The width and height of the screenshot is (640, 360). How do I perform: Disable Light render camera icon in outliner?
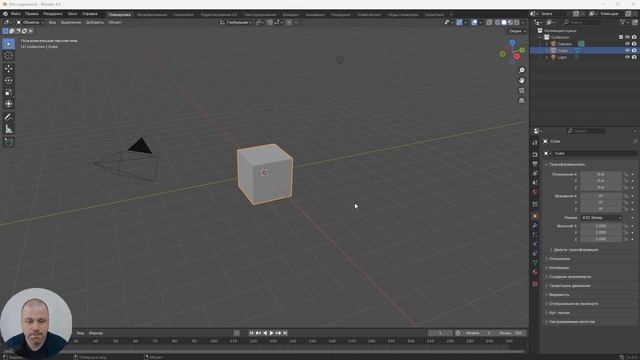634,57
